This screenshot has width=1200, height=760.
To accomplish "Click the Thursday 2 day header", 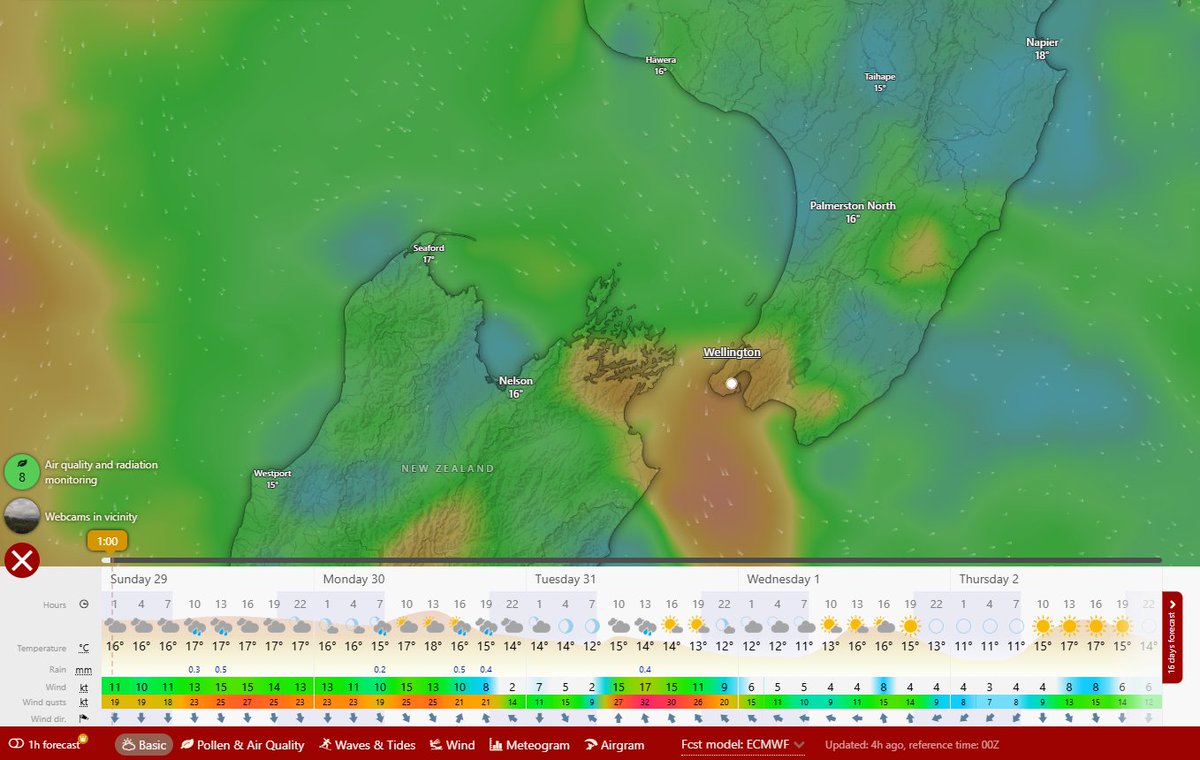I will (990, 579).
